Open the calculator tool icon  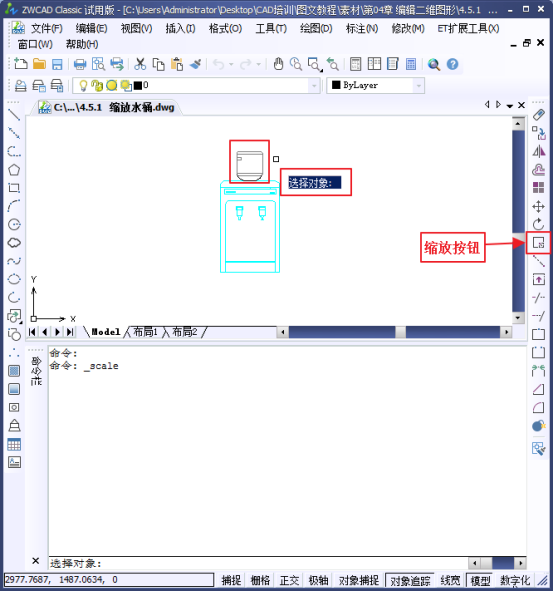click(411, 64)
